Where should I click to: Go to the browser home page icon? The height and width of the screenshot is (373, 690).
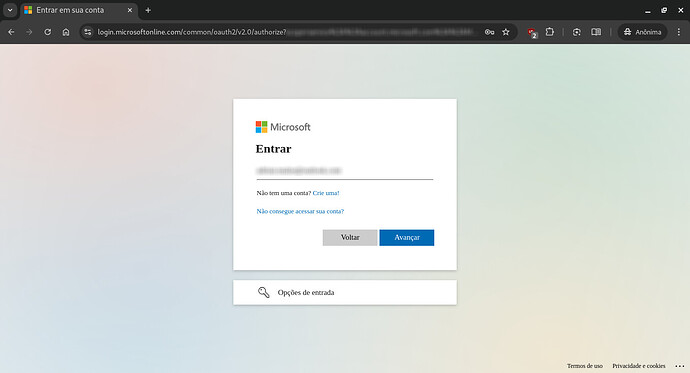tap(66, 32)
